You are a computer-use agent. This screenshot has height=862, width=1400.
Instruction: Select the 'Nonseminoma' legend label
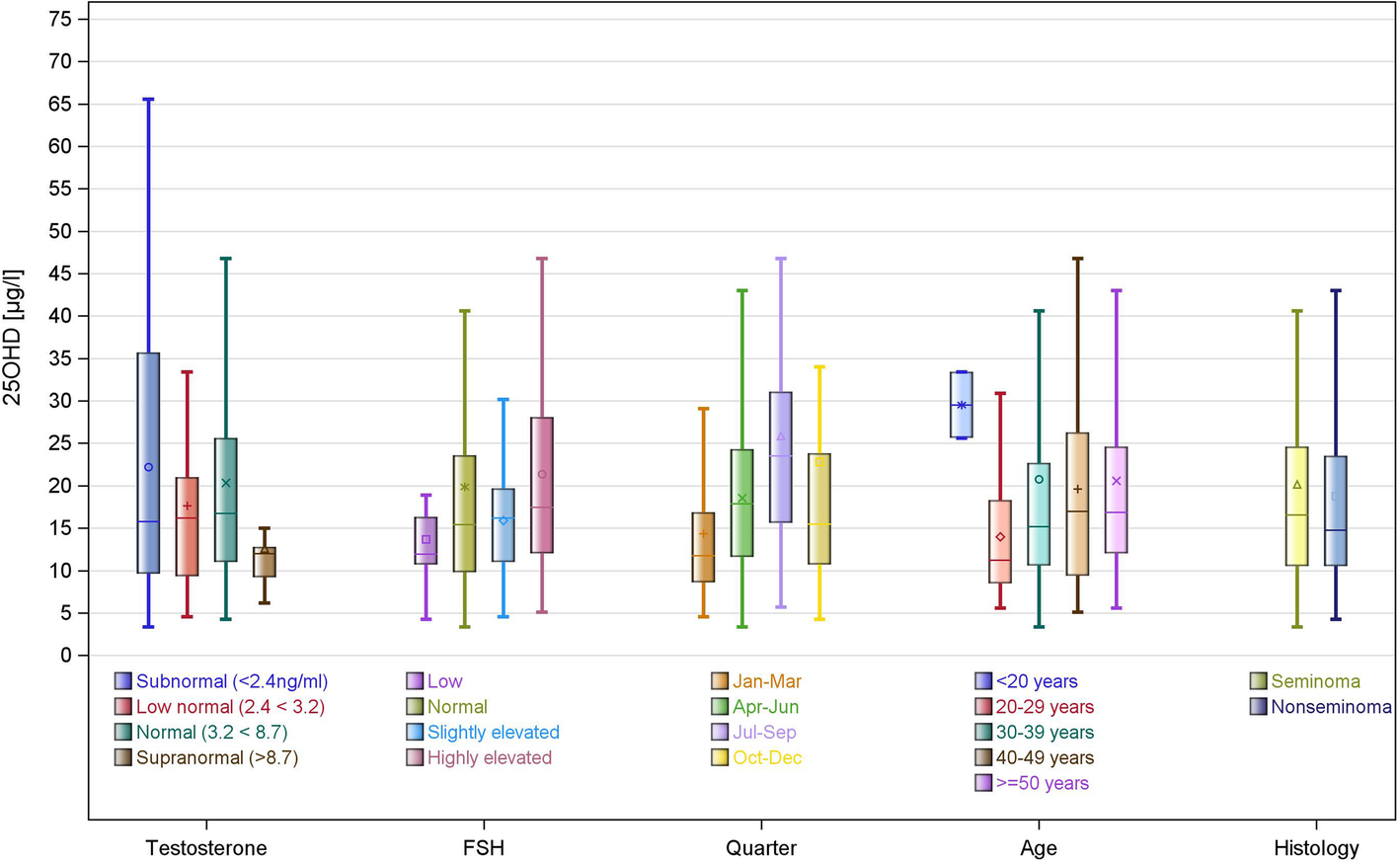tap(1331, 707)
